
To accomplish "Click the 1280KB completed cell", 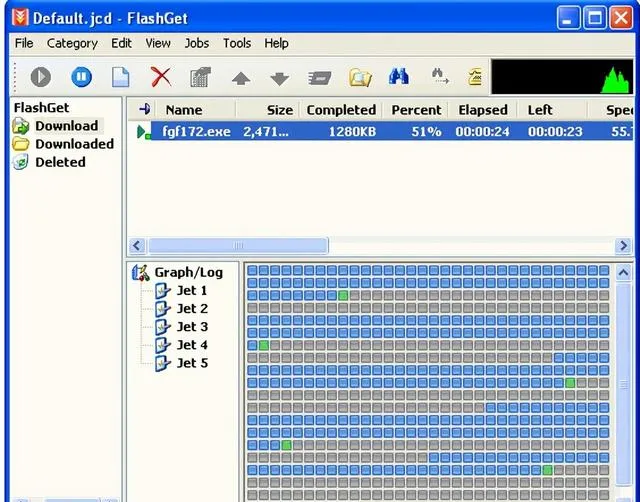I will (352, 131).
